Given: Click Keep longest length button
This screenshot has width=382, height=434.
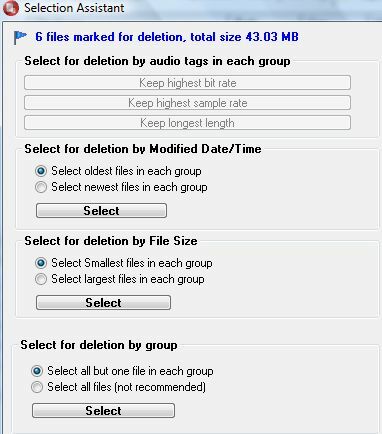Looking at the screenshot, I should [187, 123].
